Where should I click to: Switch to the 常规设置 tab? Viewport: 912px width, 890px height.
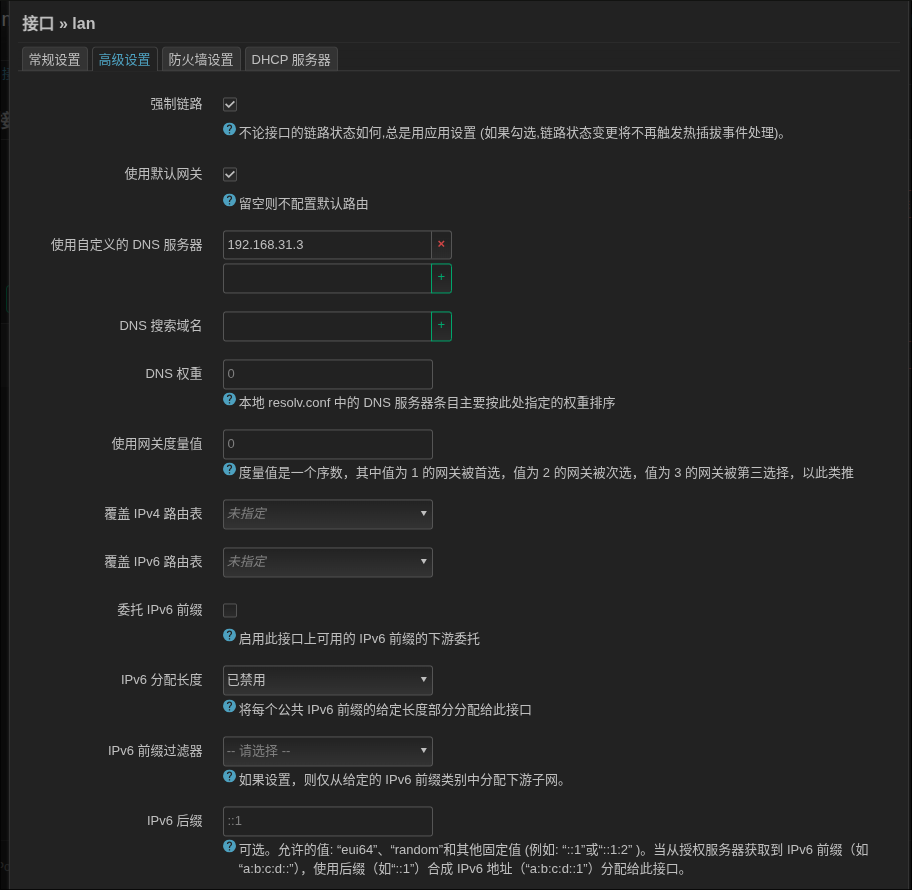(55, 60)
